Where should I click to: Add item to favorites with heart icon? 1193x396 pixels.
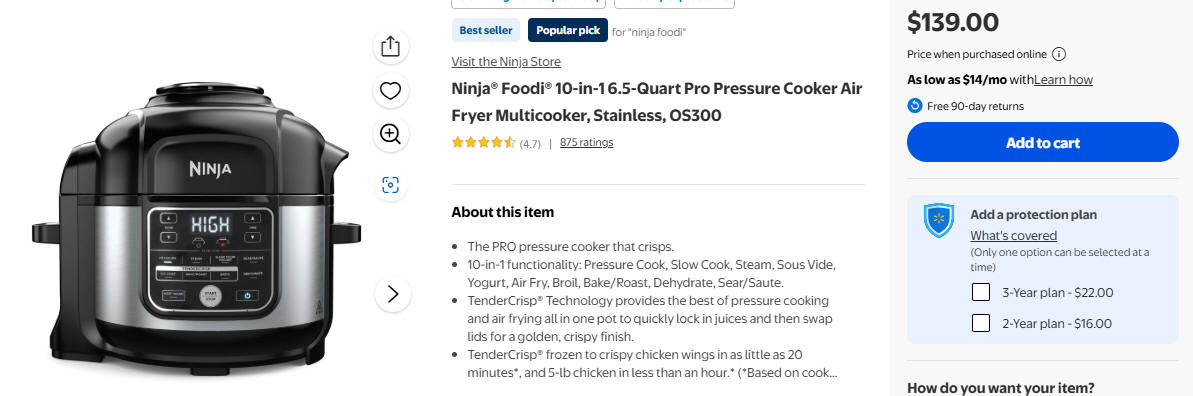(x=390, y=91)
